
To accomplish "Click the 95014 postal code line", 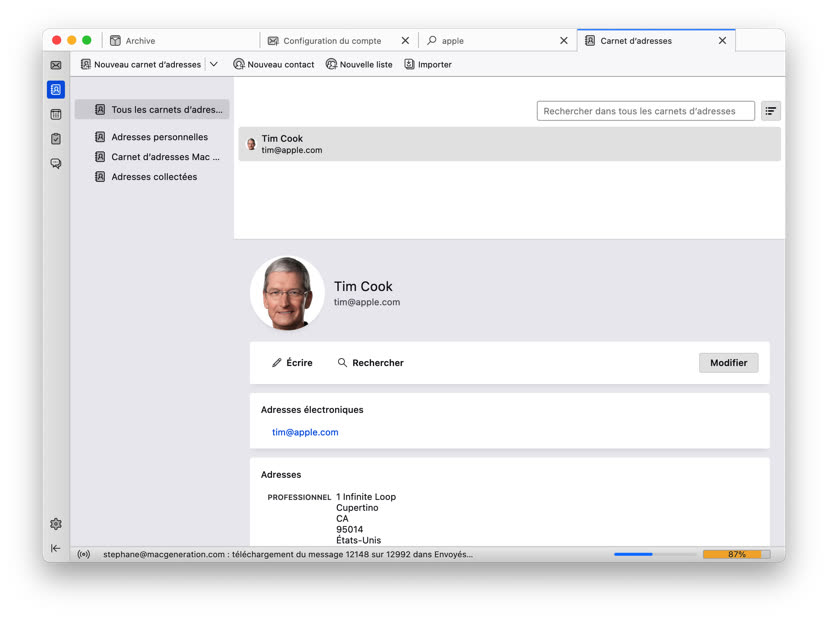I will 350,529.
